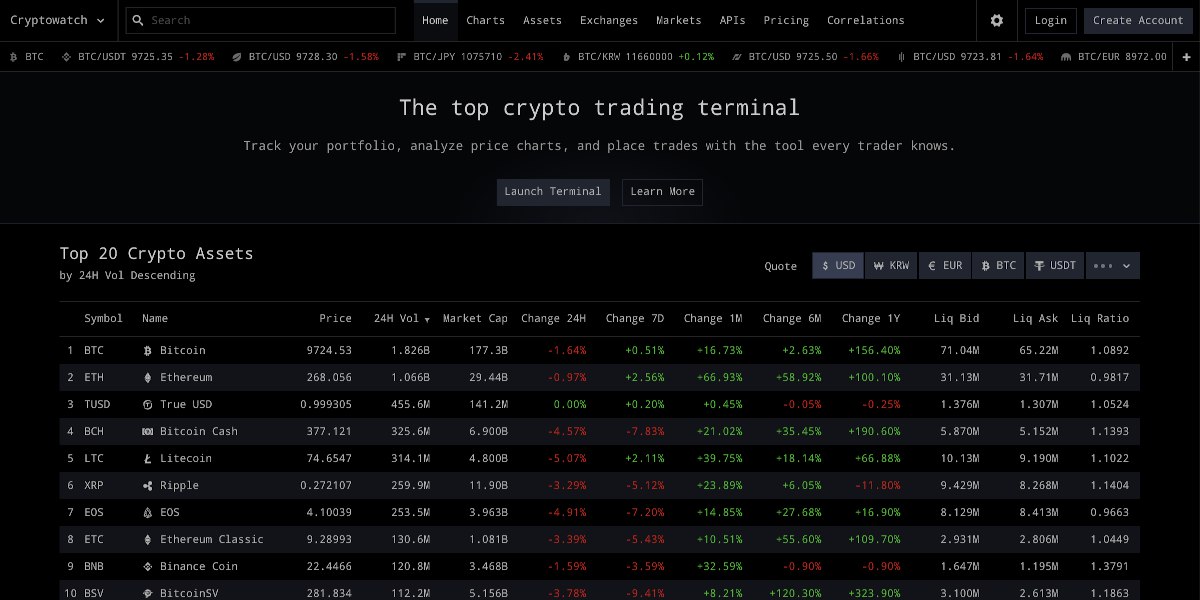This screenshot has height=600, width=1200.
Task: Sort table by Change 1Y column
Action: [871, 318]
